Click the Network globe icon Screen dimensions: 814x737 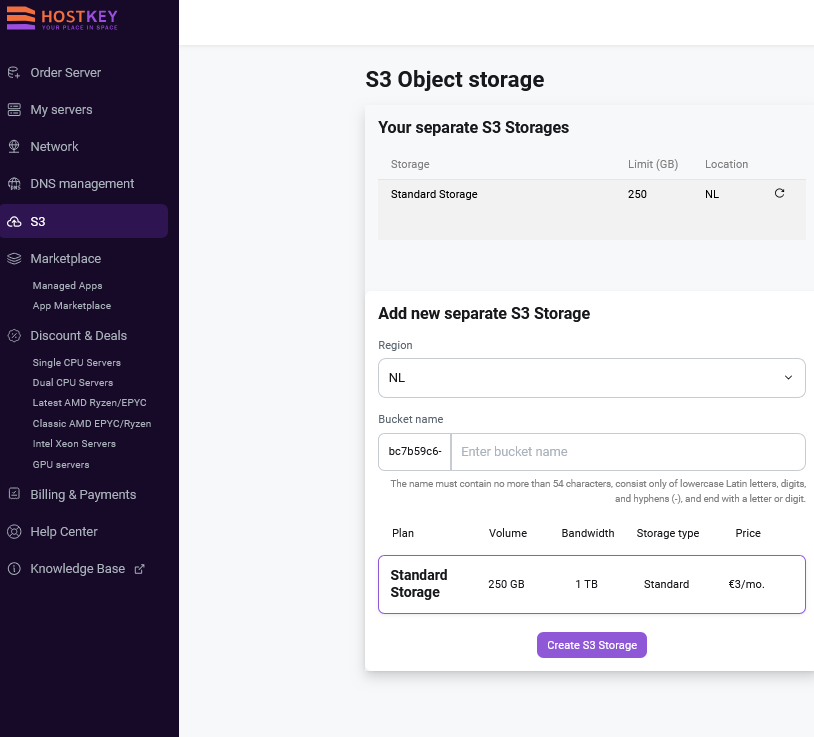(14, 147)
